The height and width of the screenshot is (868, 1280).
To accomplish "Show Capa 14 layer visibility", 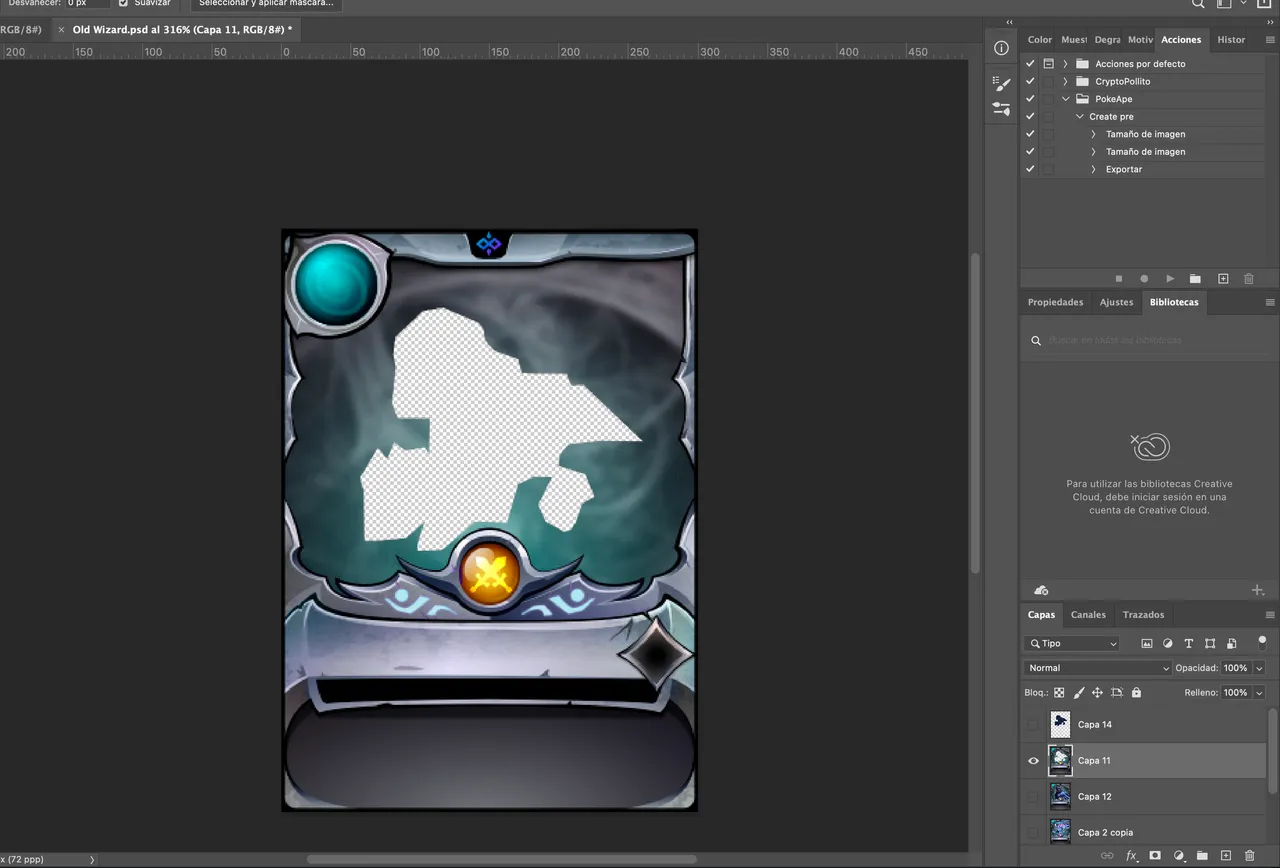I will point(1033,725).
